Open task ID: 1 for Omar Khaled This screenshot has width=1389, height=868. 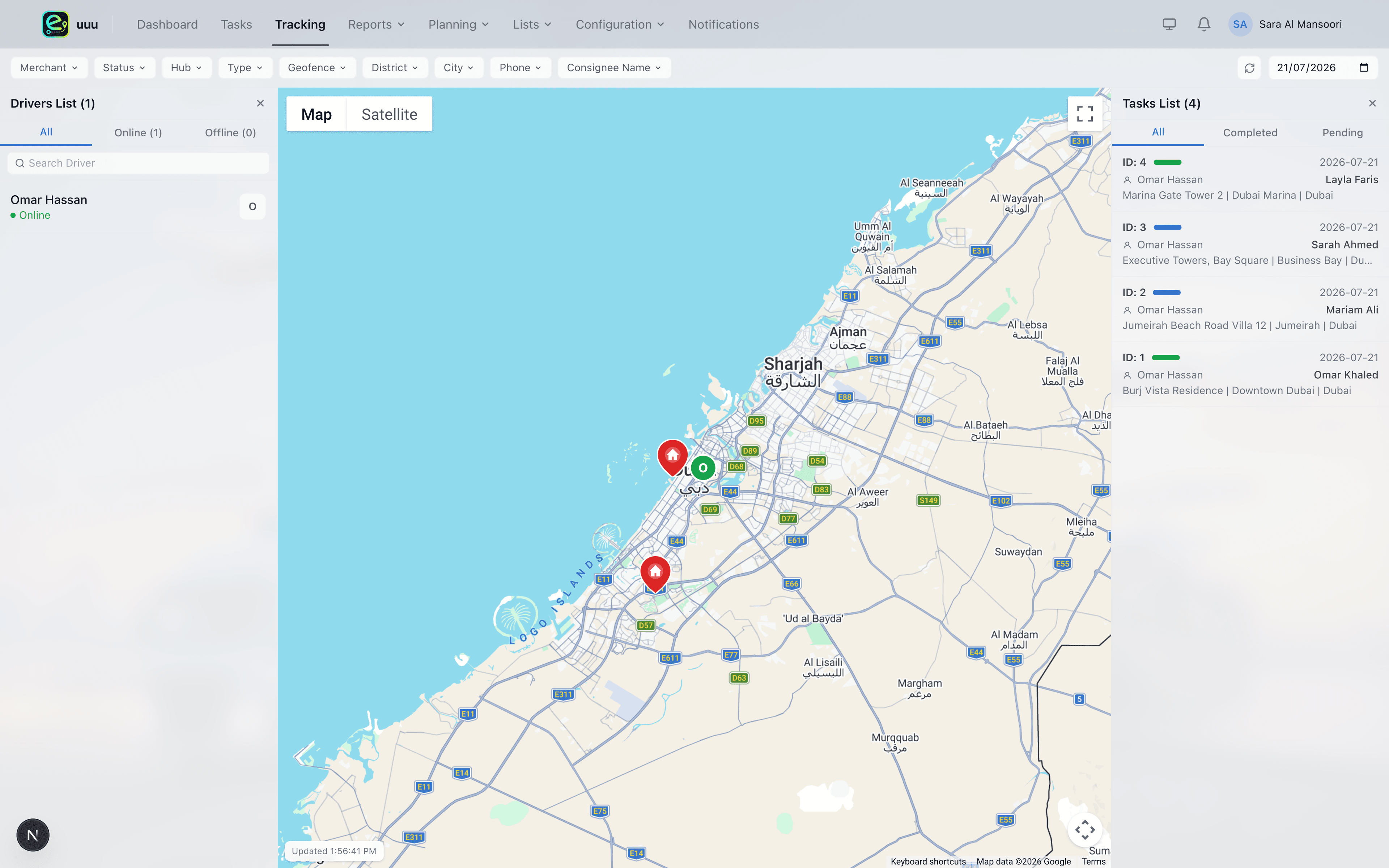1250,374
